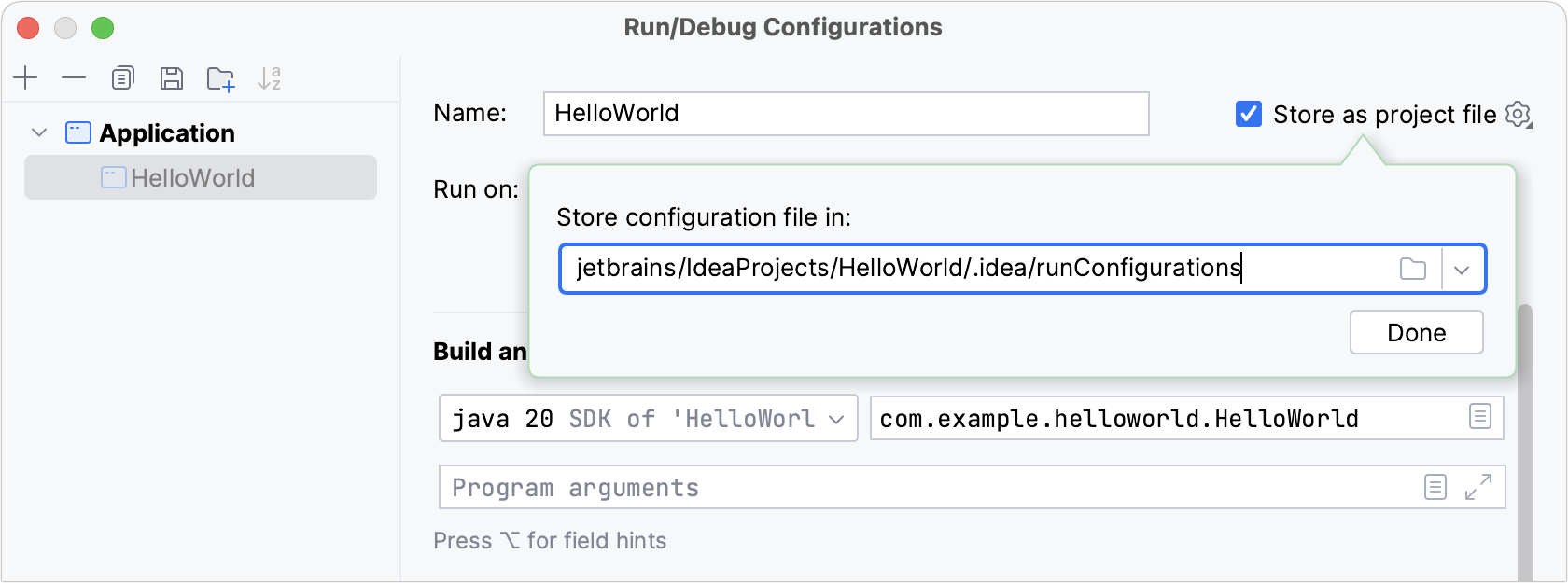
Task: Click the Name input field
Action: 847,114
